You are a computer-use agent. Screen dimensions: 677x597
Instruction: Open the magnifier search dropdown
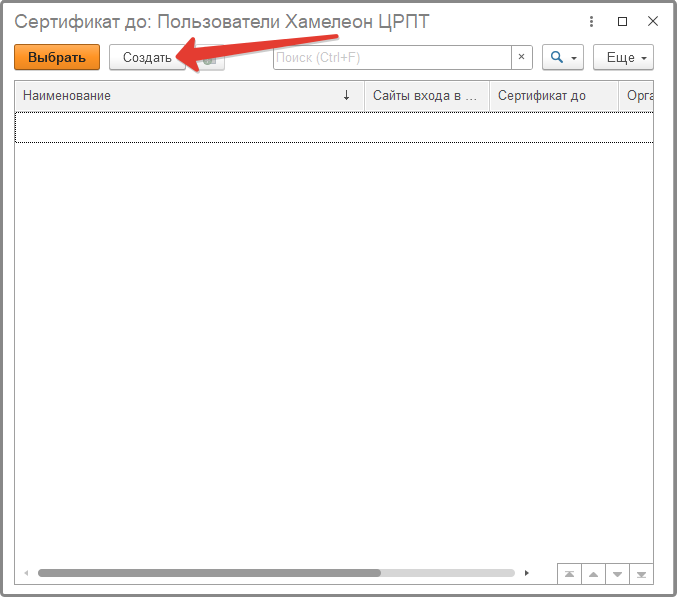point(563,57)
